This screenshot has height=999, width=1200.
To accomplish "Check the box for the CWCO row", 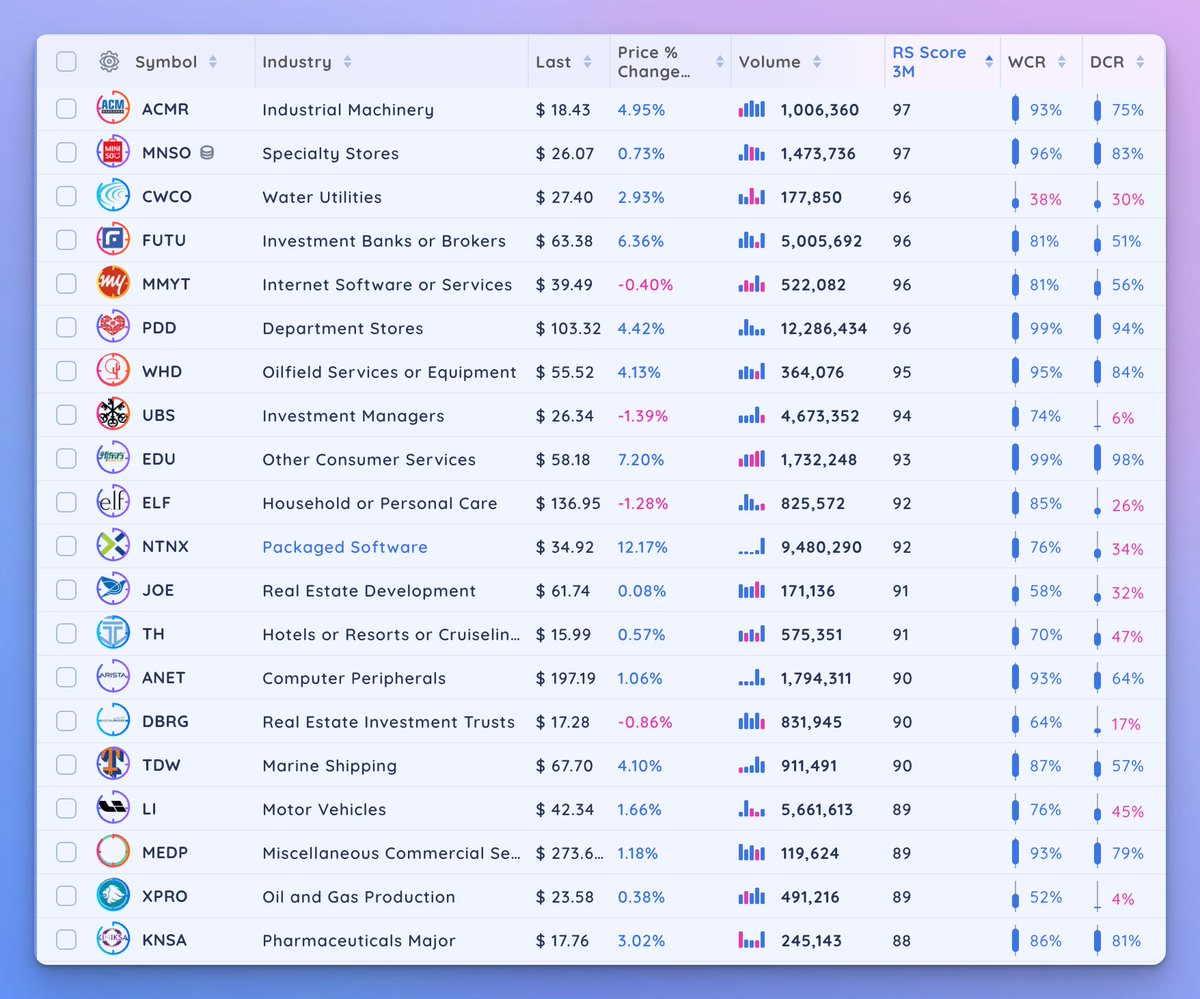I will [x=66, y=197].
